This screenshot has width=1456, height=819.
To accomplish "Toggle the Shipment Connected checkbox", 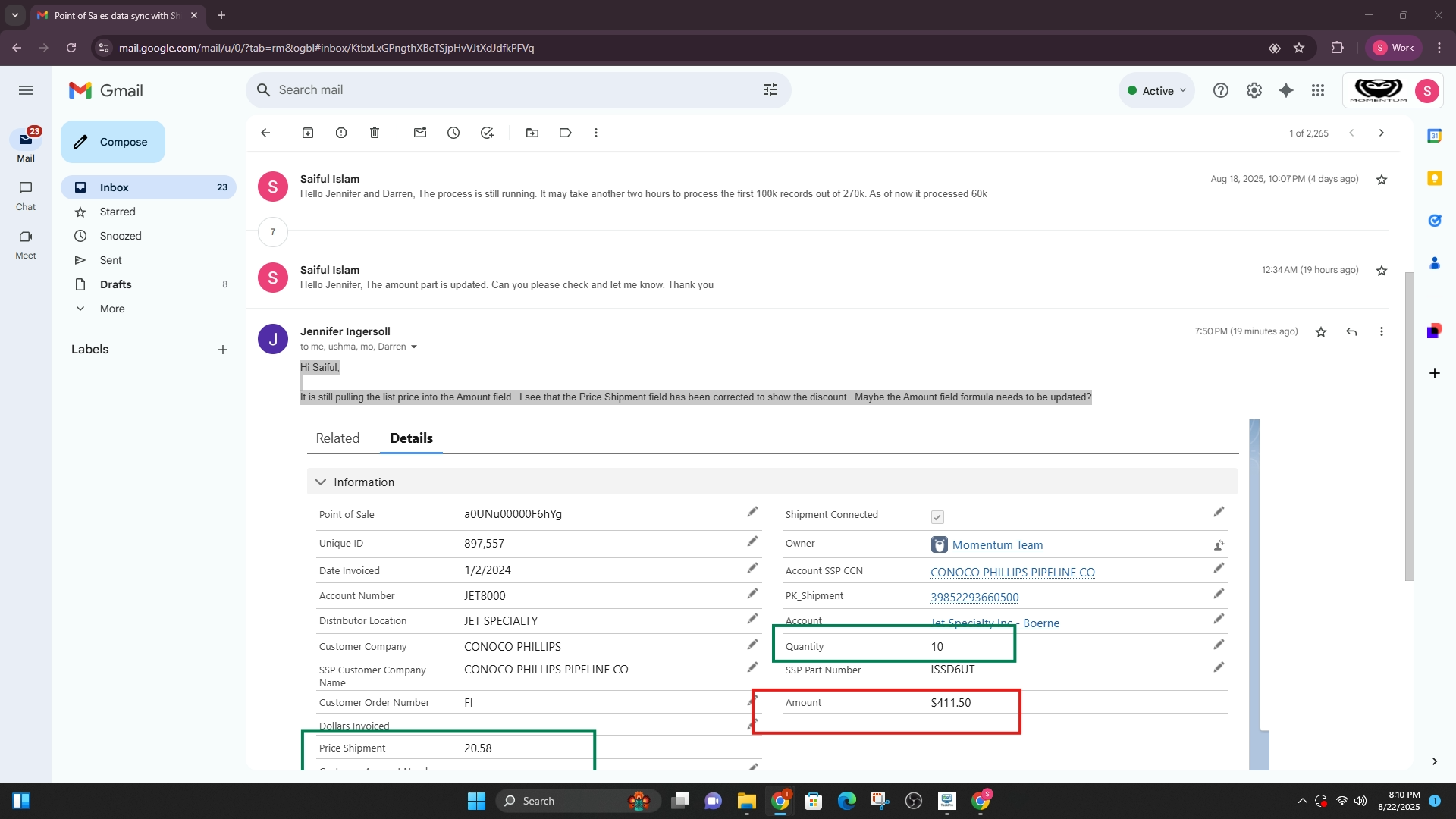I will click(937, 517).
